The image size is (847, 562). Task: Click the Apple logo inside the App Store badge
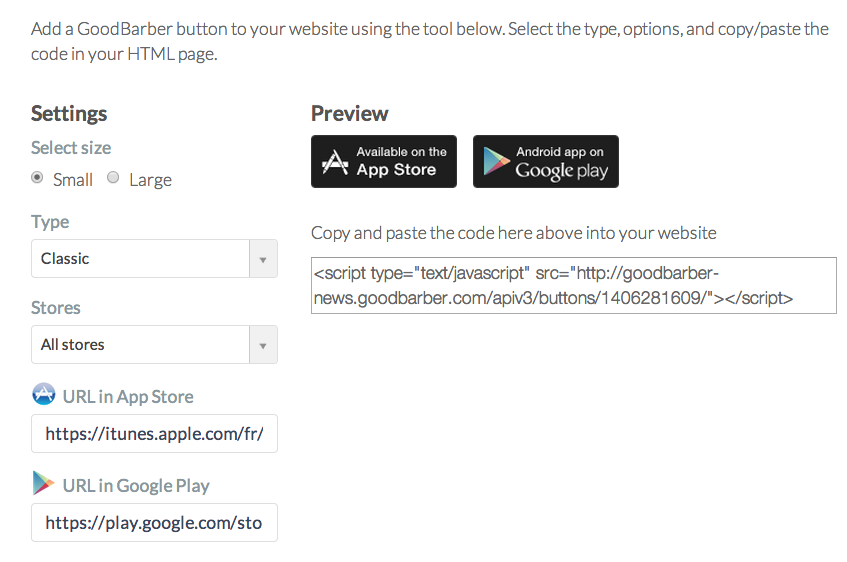(x=334, y=162)
